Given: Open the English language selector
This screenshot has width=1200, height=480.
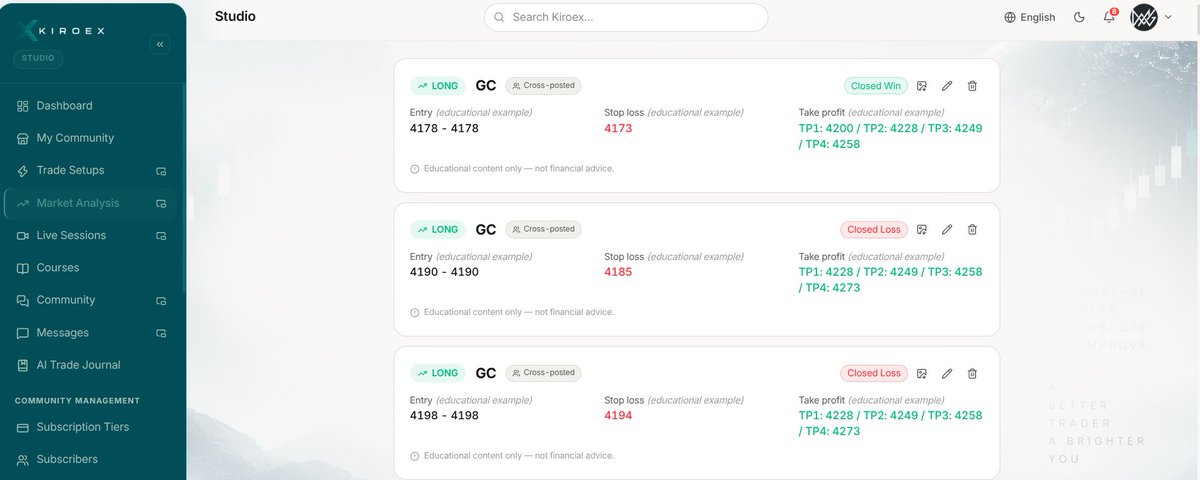Looking at the screenshot, I should pyautogui.click(x=1030, y=17).
